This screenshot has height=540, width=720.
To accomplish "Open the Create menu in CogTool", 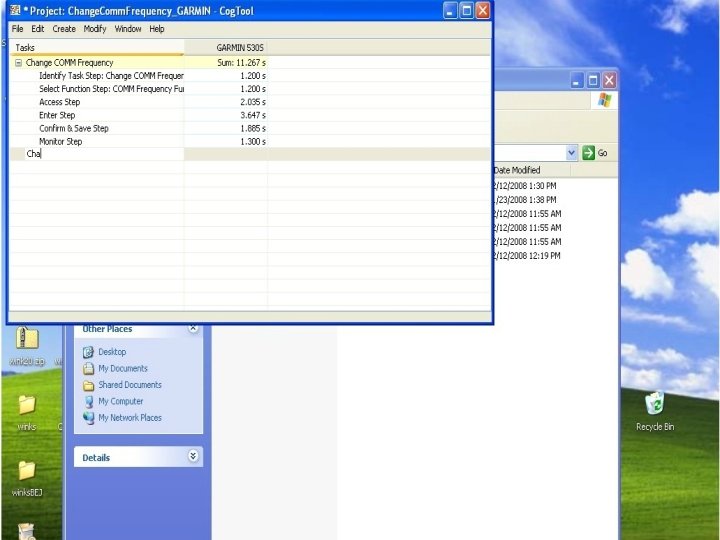I will coord(64,29).
